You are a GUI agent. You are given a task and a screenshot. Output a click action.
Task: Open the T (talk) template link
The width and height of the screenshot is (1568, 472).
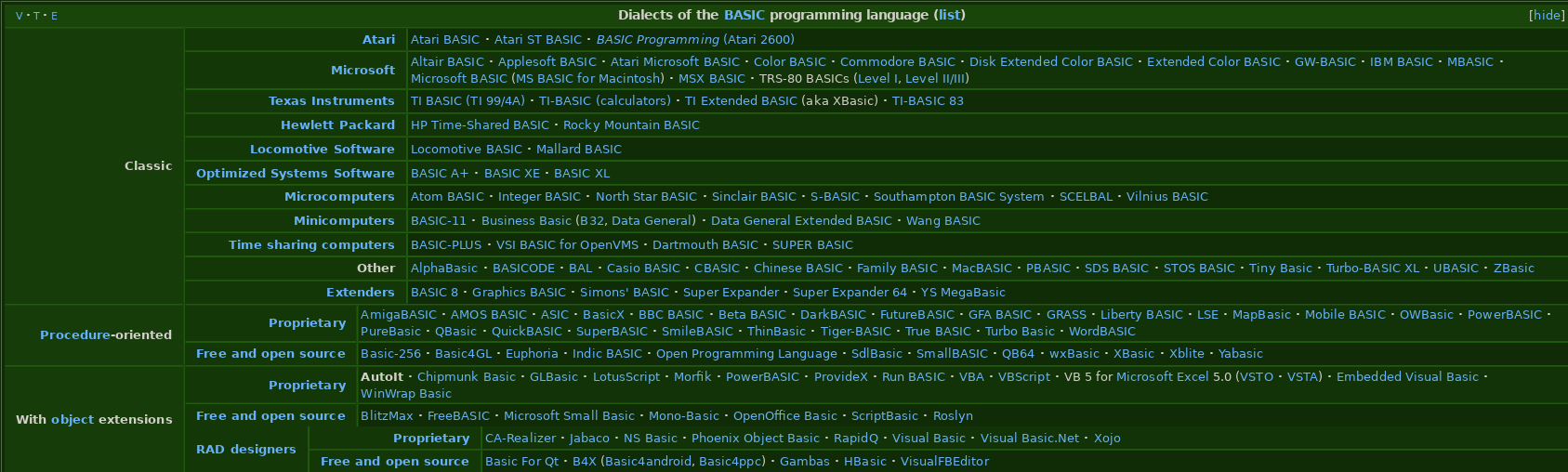36,16
